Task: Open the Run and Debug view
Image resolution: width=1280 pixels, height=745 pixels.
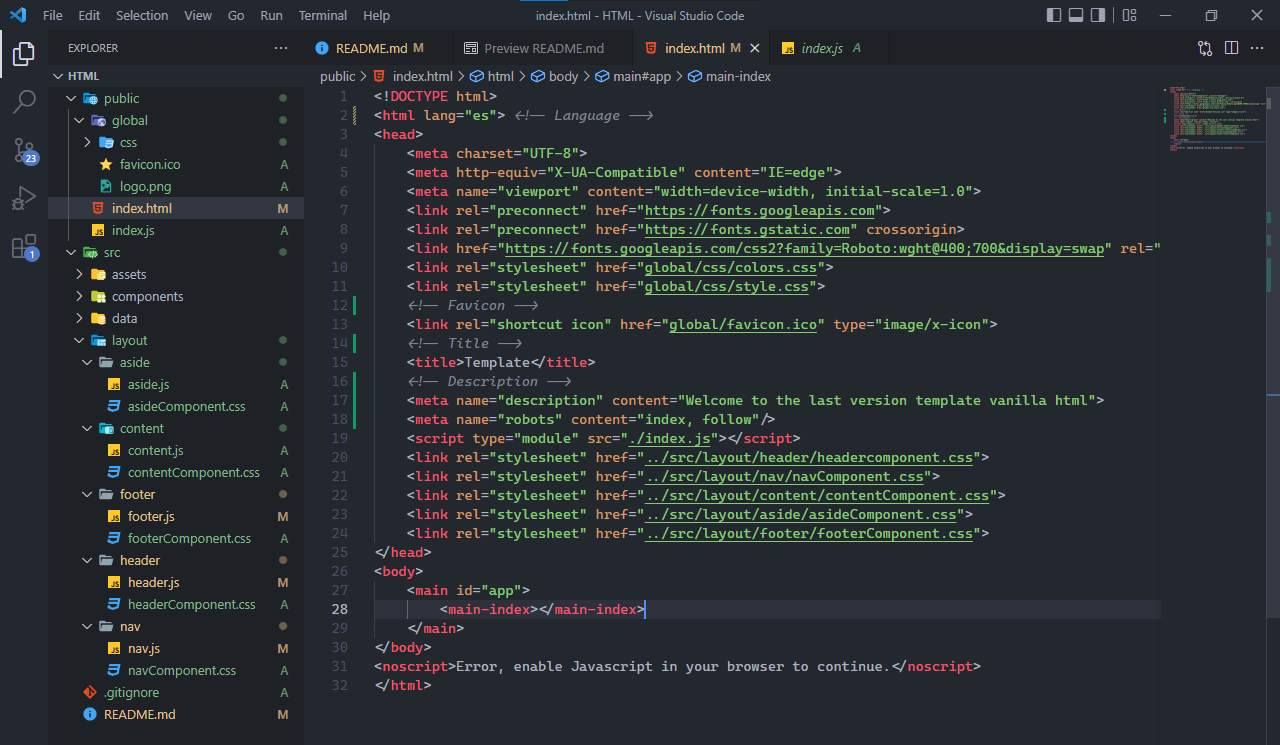Action: click(x=24, y=198)
